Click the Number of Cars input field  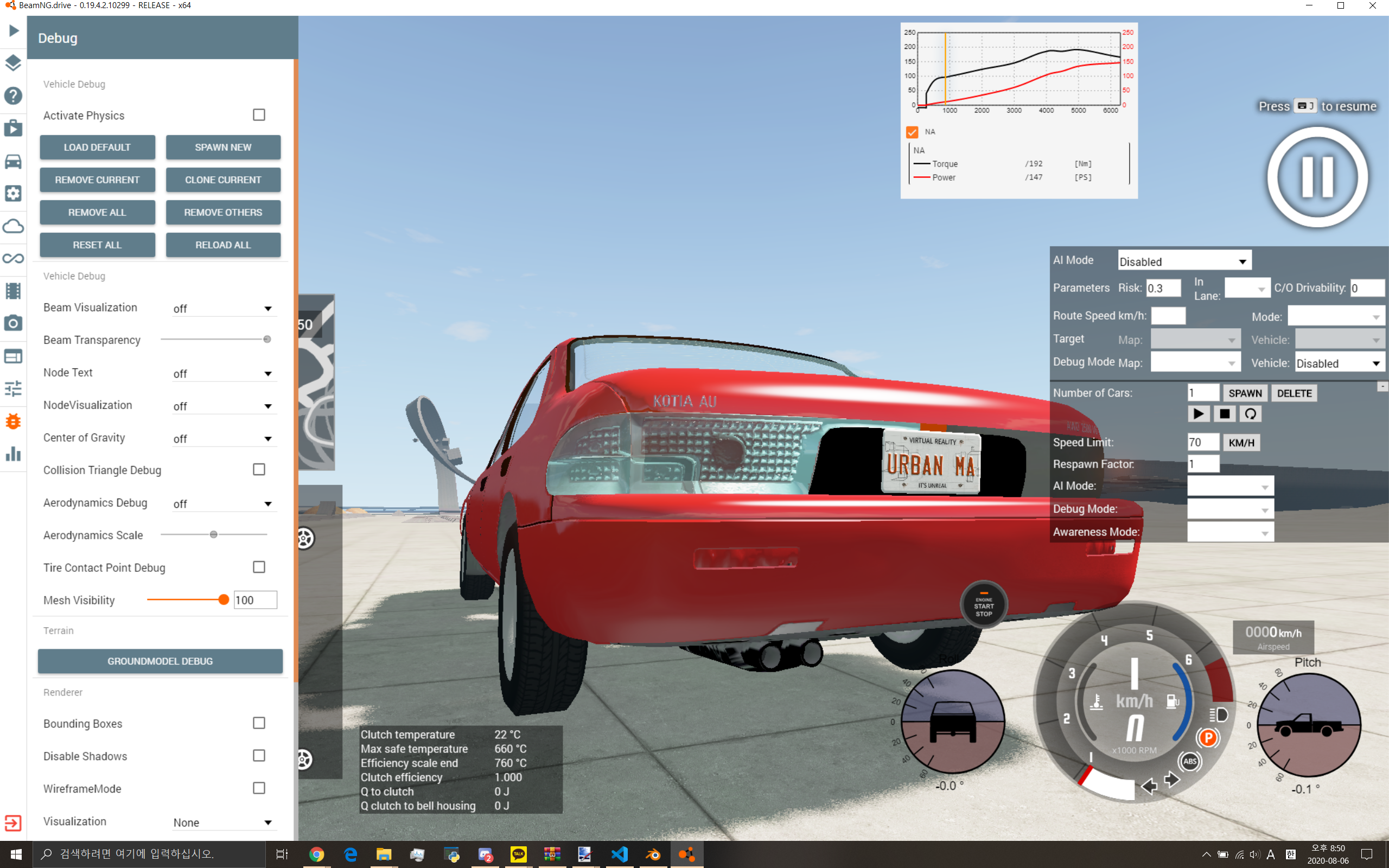tap(1203, 393)
